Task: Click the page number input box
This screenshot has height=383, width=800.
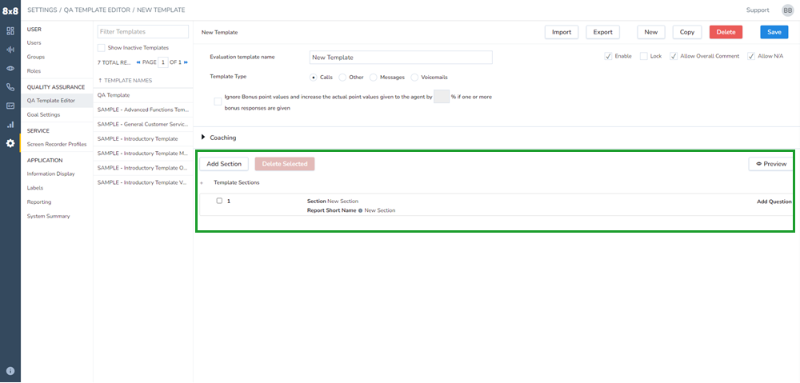Action: pyautogui.click(x=163, y=62)
